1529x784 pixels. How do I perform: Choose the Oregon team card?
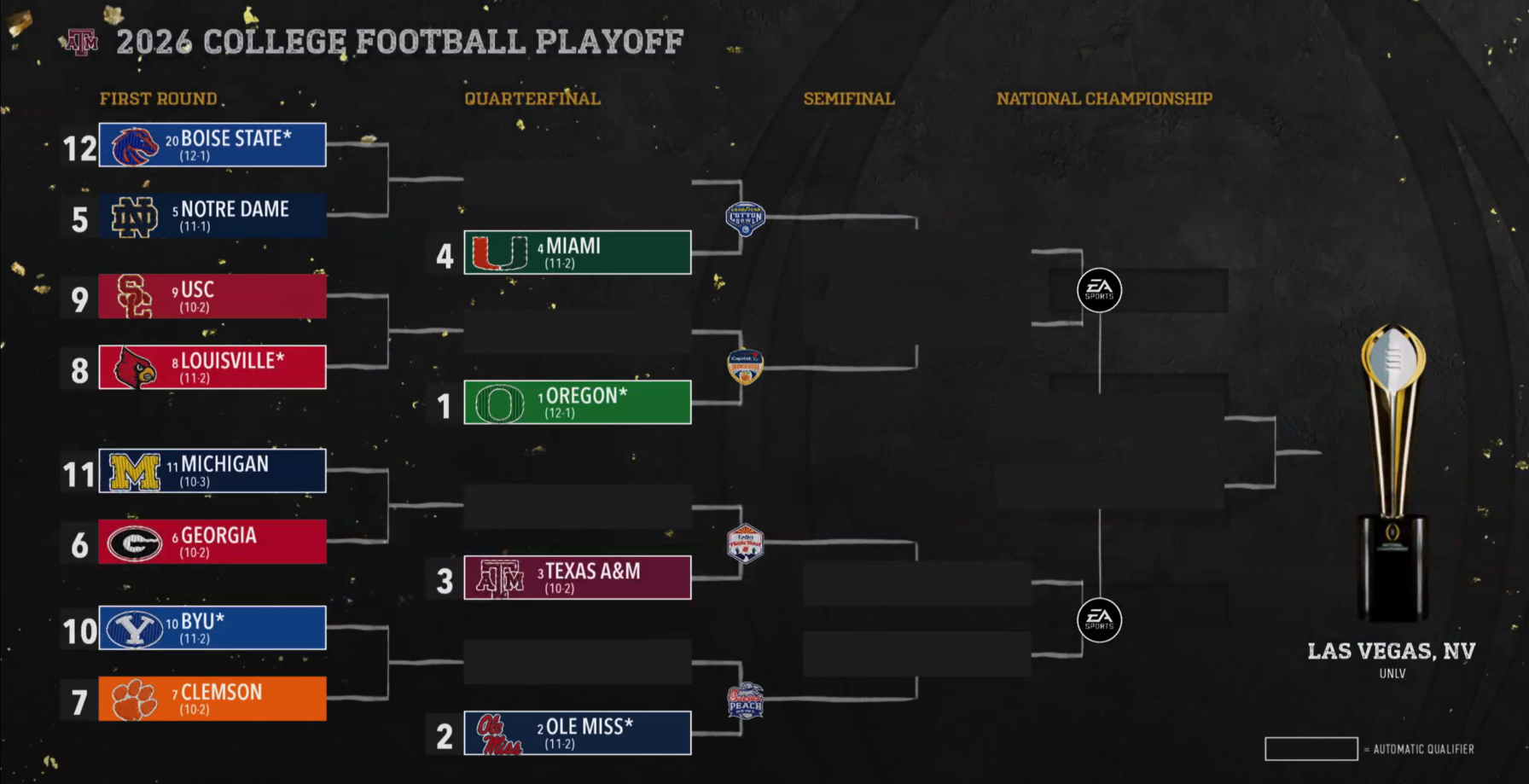point(578,402)
